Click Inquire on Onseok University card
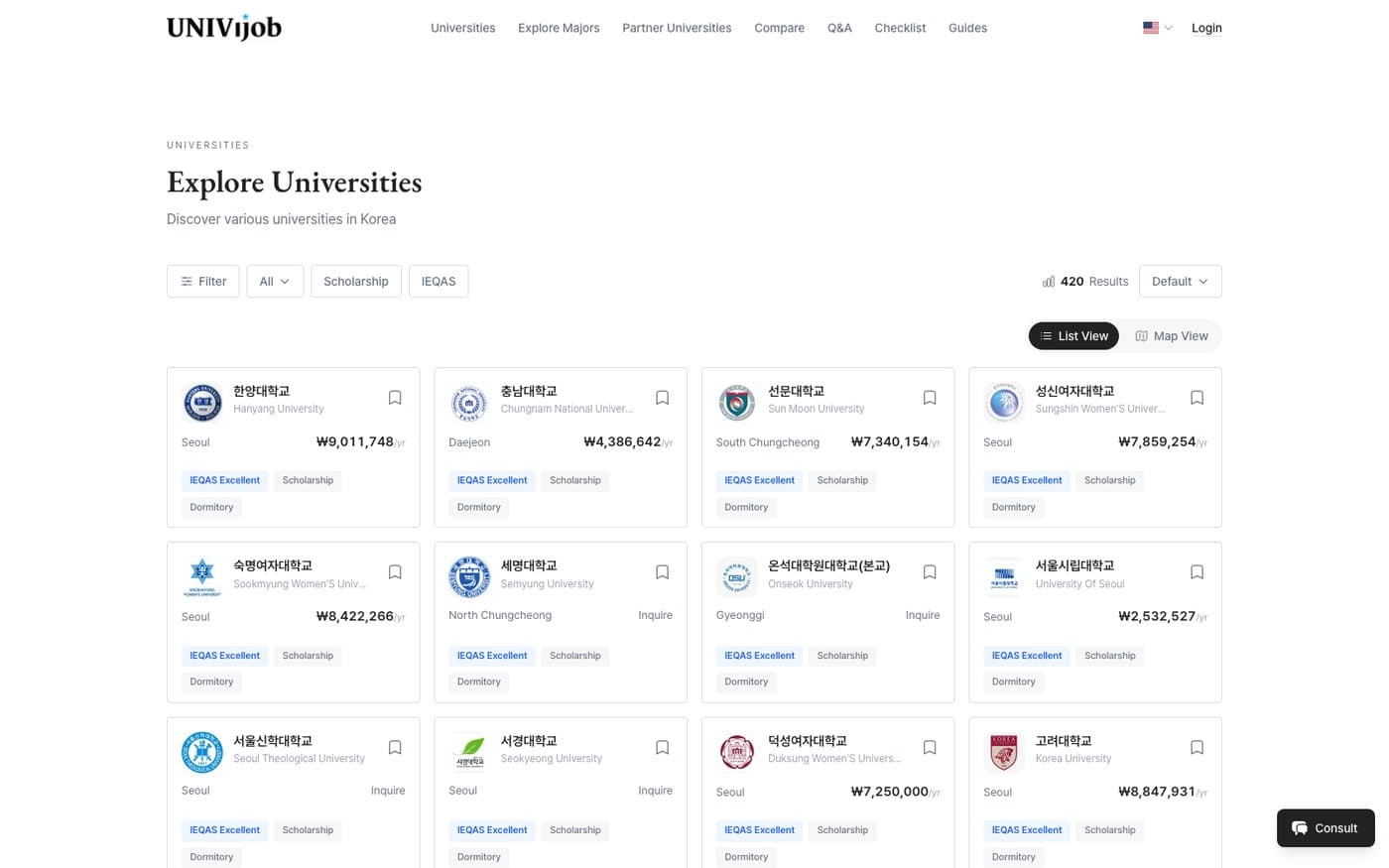This screenshot has height=868, width=1389. pyautogui.click(x=923, y=615)
